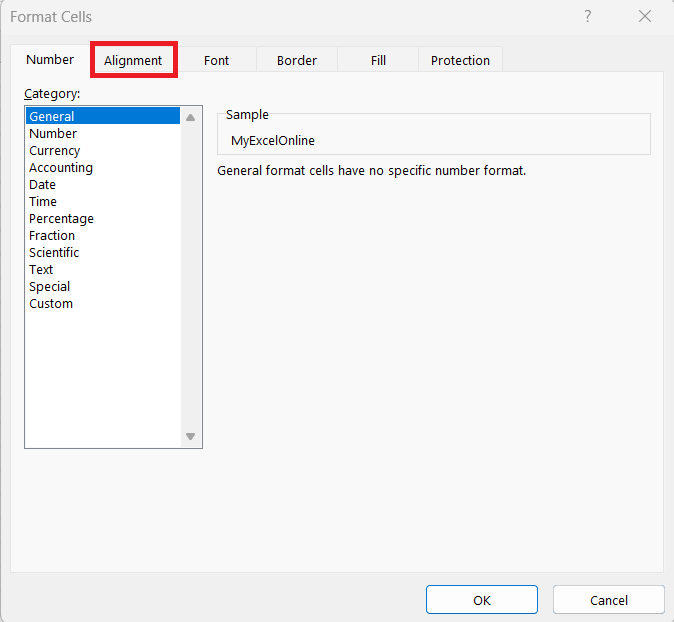Click the help question mark icon
Screen dimensions: 674x622
click(x=588, y=16)
